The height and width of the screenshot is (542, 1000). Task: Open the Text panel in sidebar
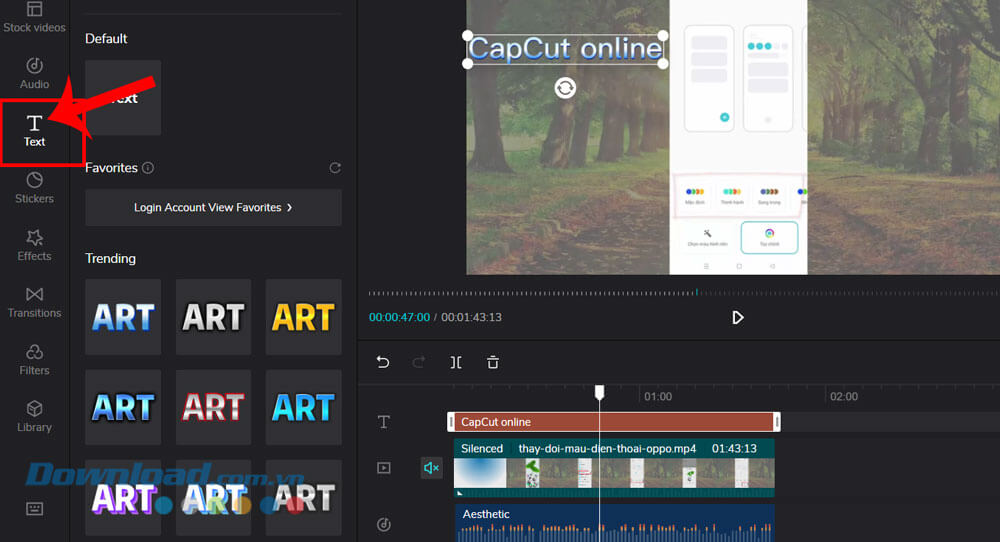click(x=34, y=130)
